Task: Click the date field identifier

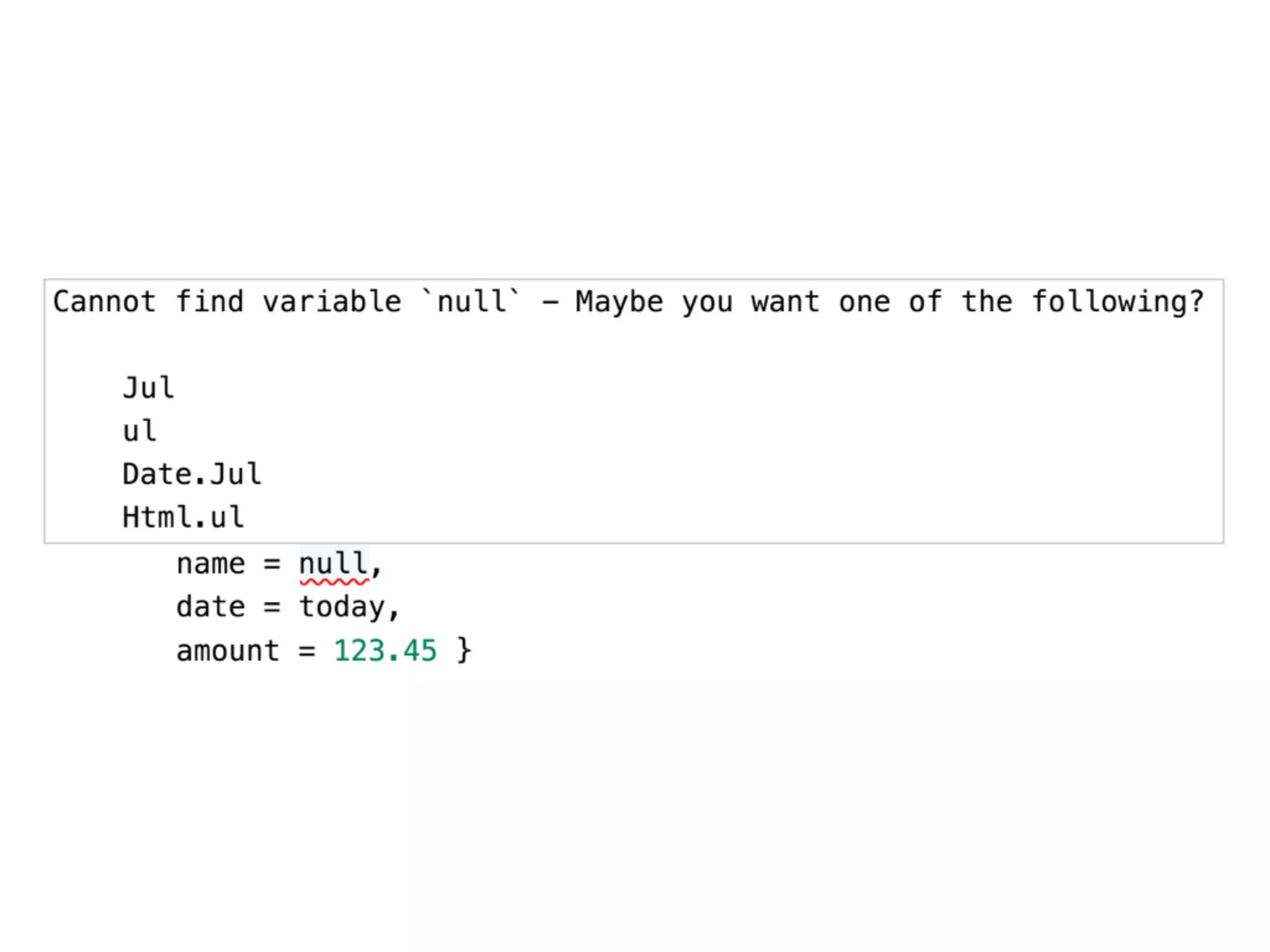Action: pyautogui.click(x=211, y=607)
